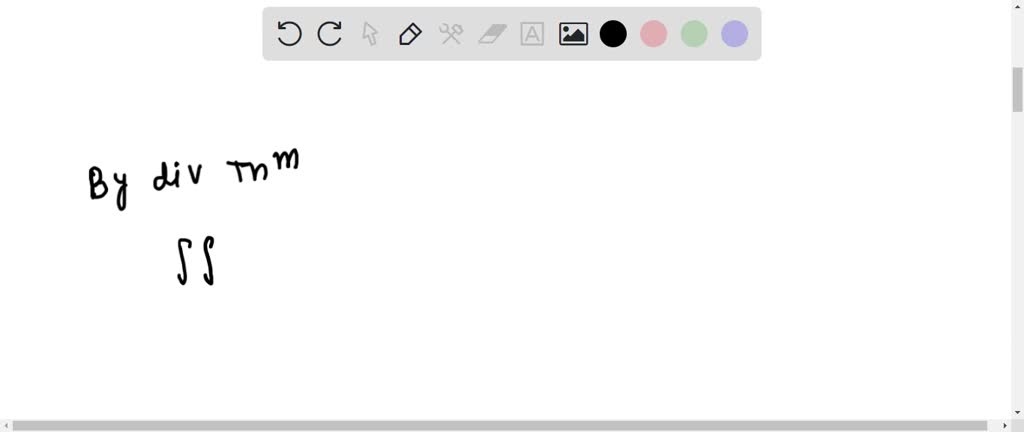Select the text box tool
Viewport: 1024px width, 432px height.
coord(532,34)
